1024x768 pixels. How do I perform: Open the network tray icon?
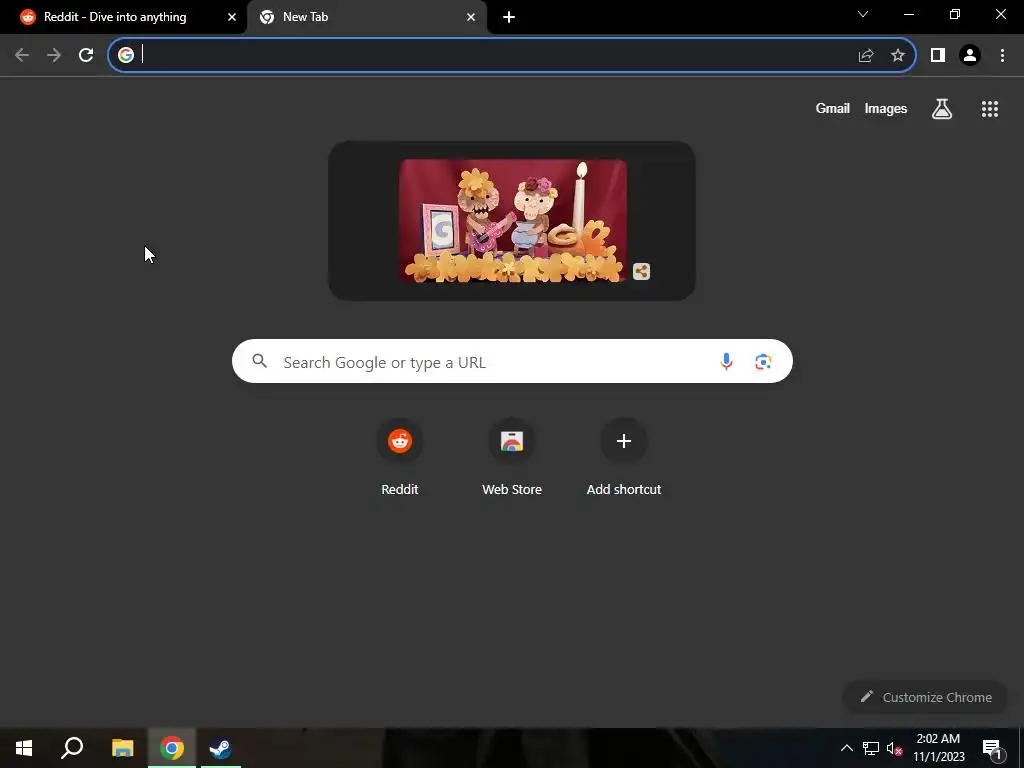pos(871,748)
